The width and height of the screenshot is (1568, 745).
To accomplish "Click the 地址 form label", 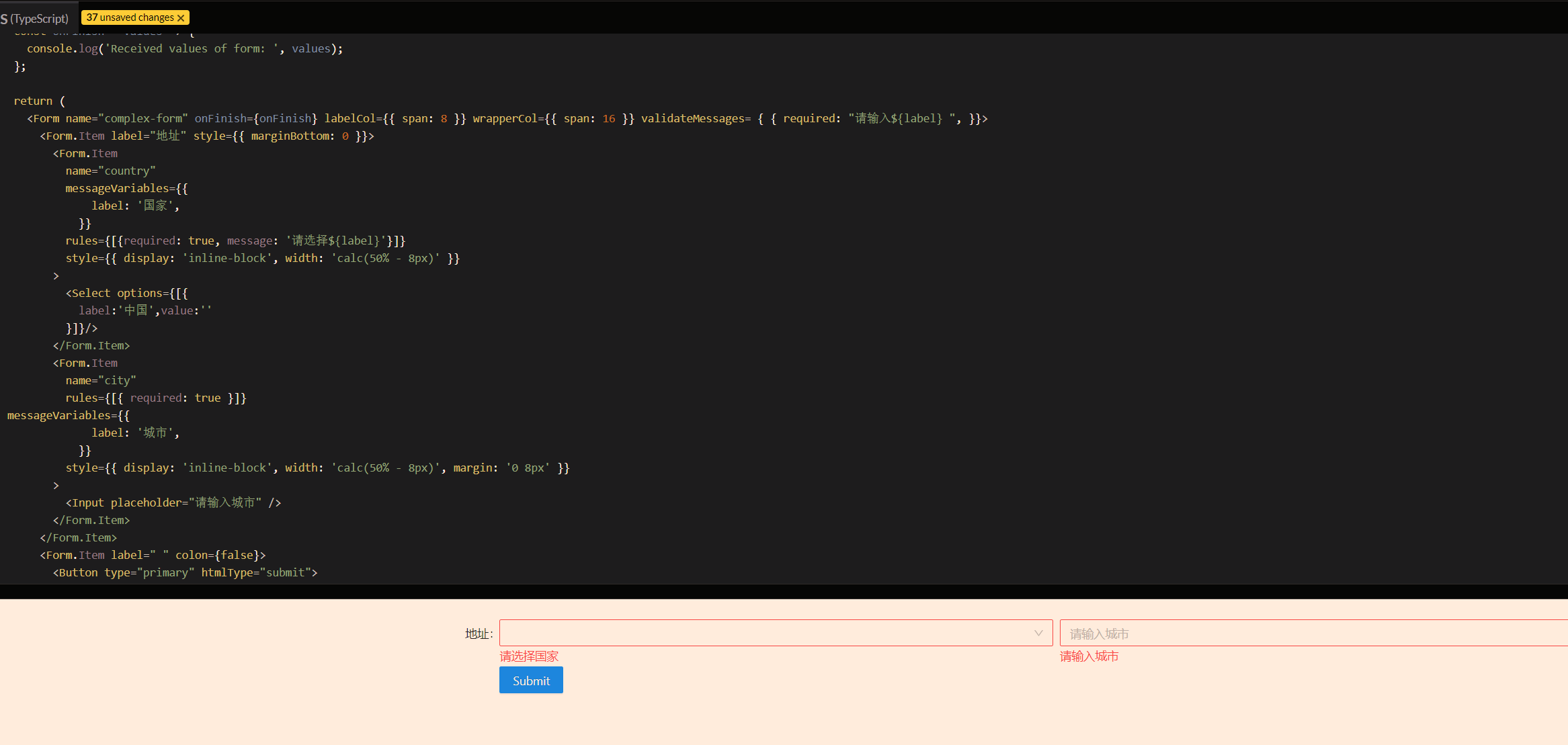I will [477, 633].
